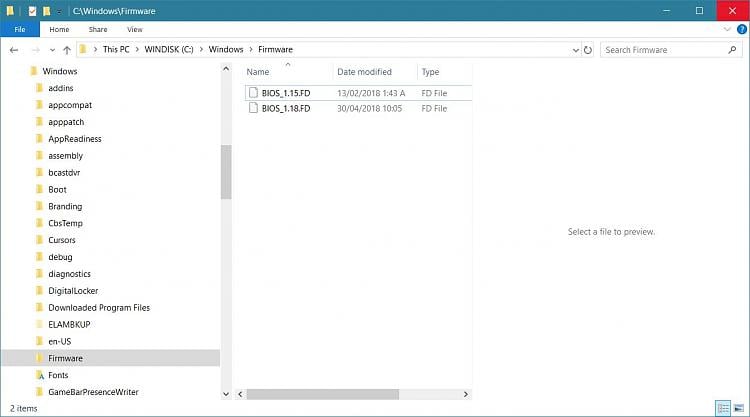The height and width of the screenshot is (417, 750).
Task: Select the AppReadiness folder
Action: pyautogui.click(x=75, y=139)
